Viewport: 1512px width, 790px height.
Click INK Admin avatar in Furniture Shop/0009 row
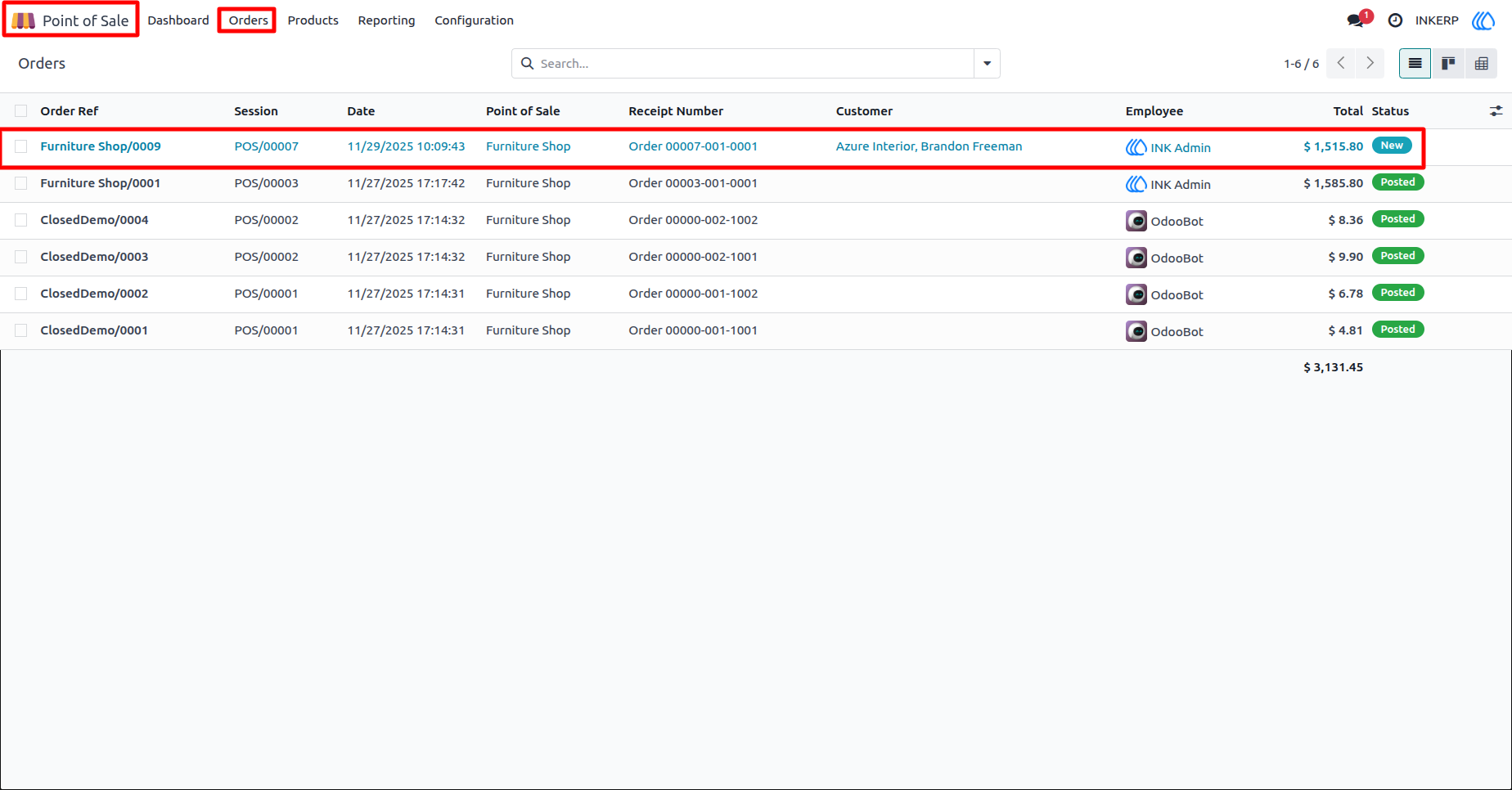(x=1136, y=147)
